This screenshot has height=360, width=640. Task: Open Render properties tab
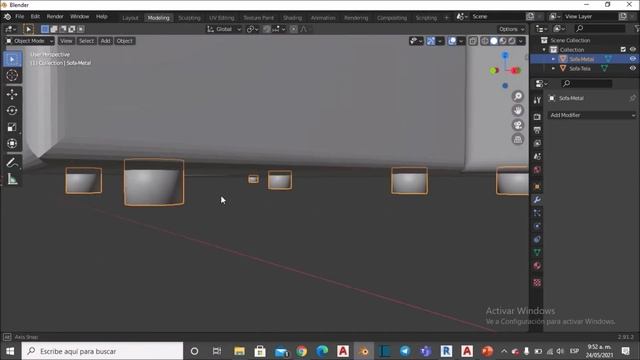(x=537, y=117)
